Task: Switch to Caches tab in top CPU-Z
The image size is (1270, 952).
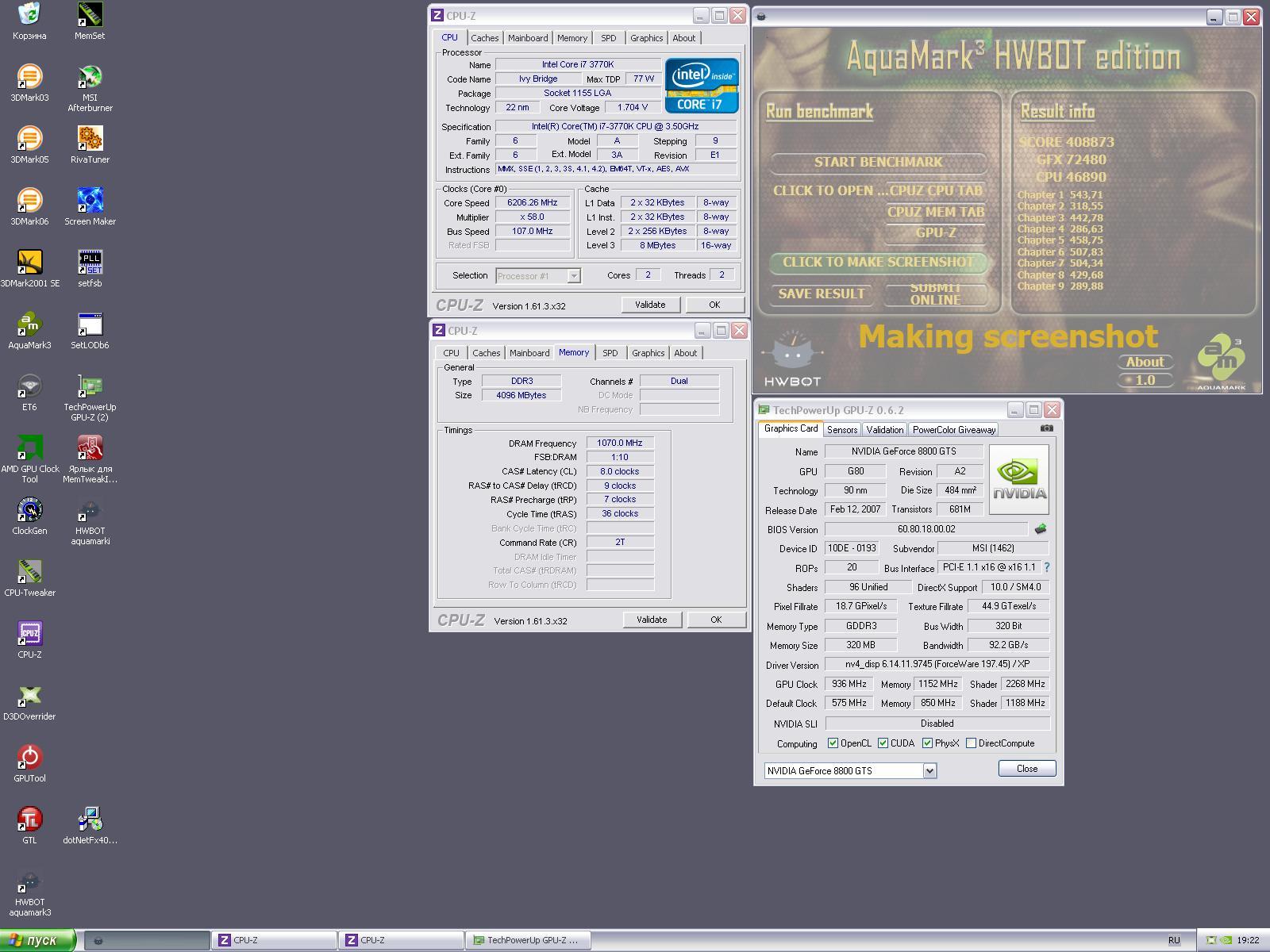Action: 484,38
